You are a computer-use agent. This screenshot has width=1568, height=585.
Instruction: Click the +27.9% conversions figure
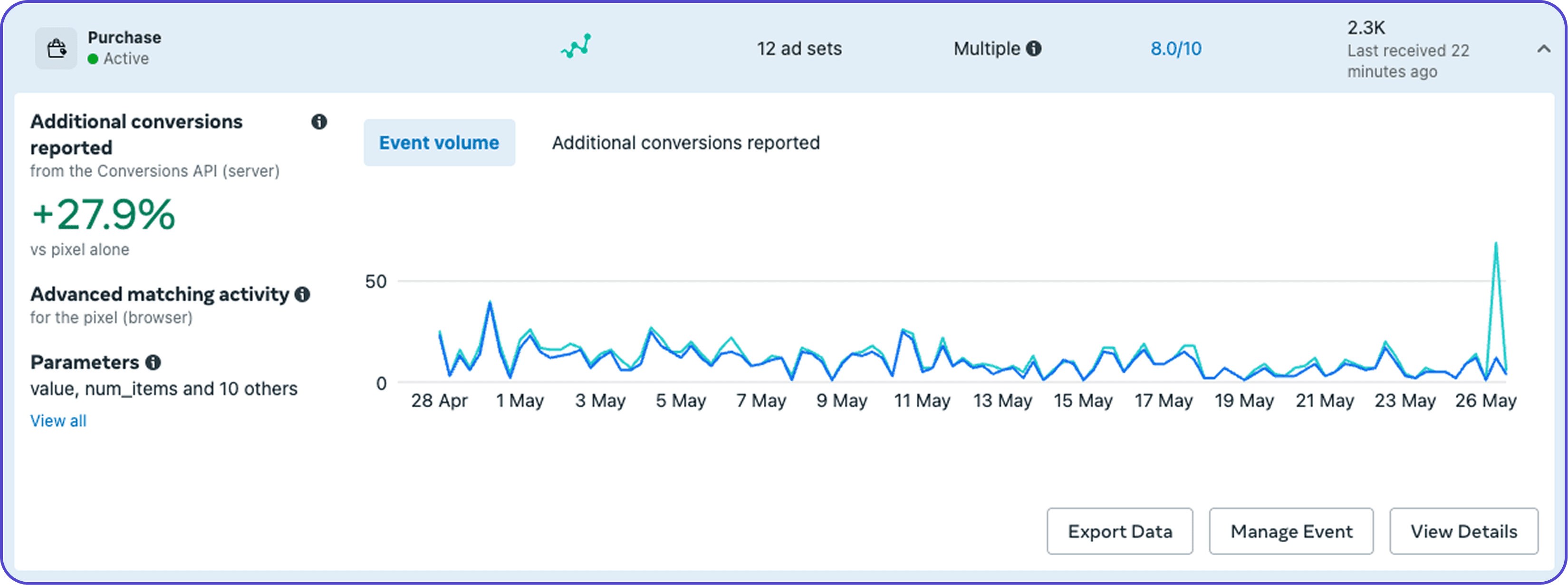point(104,214)
